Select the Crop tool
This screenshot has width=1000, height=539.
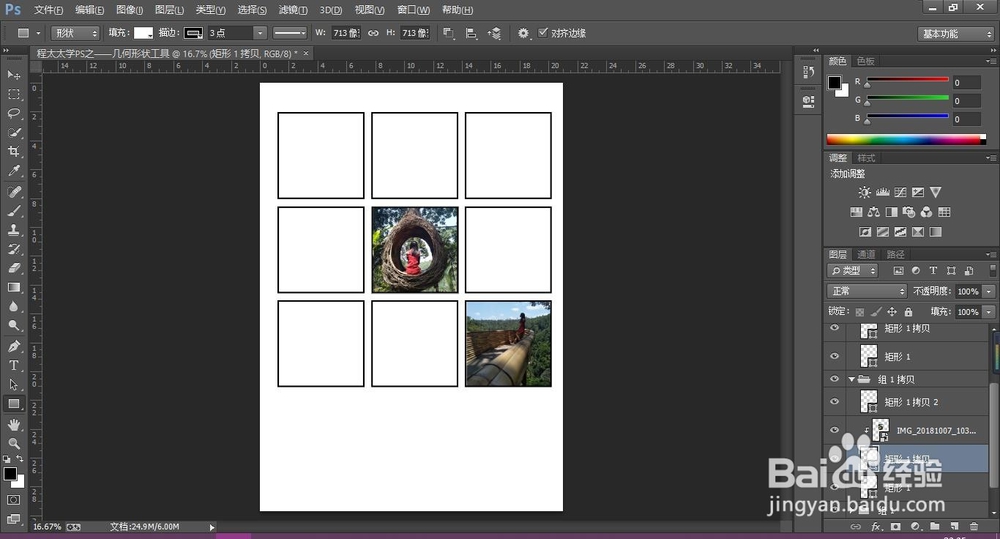pyautogui.click(x=13, y=152)
